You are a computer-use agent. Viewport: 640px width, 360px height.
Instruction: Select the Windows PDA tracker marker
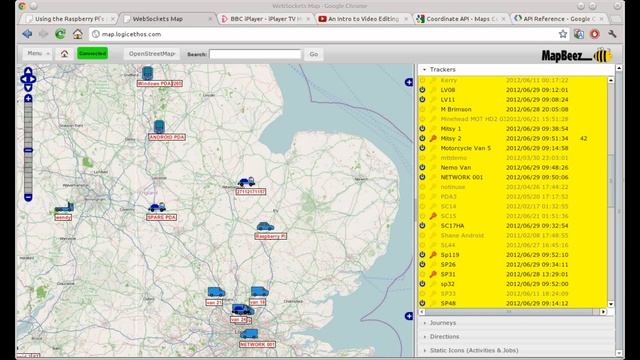coord(147,73)
